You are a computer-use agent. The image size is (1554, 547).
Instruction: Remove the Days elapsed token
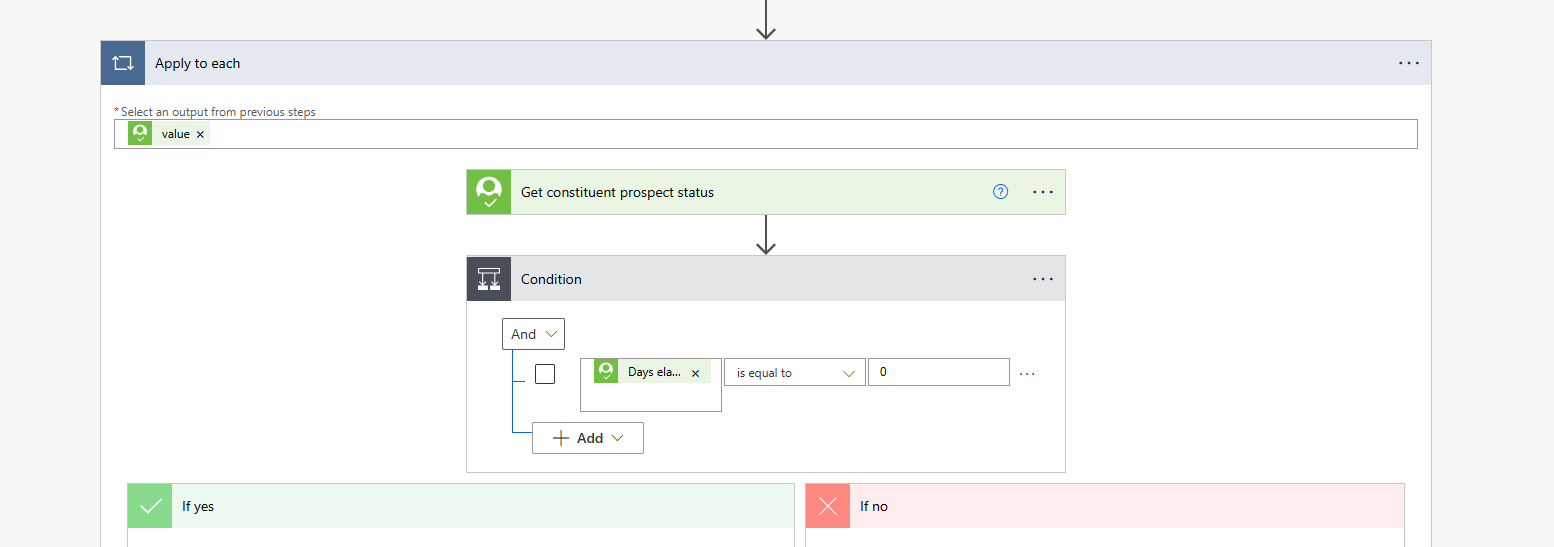pyautogui.click(x=696, y=373)
